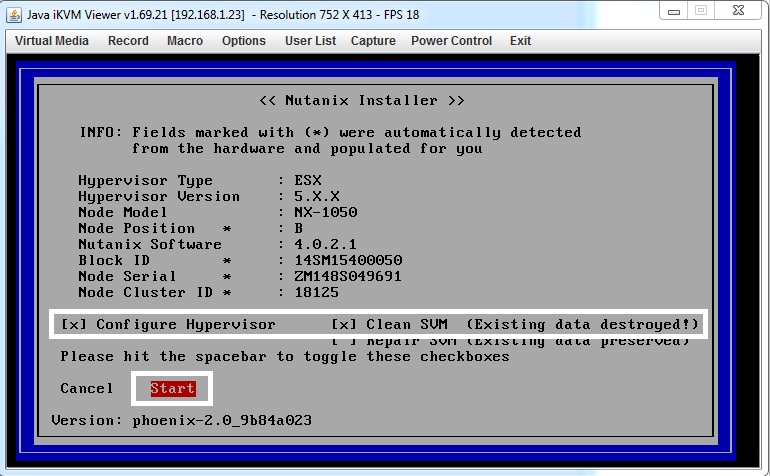Open the Record menu
The height and width of the screenshot is (476, 770).
(x=128, y=41)
